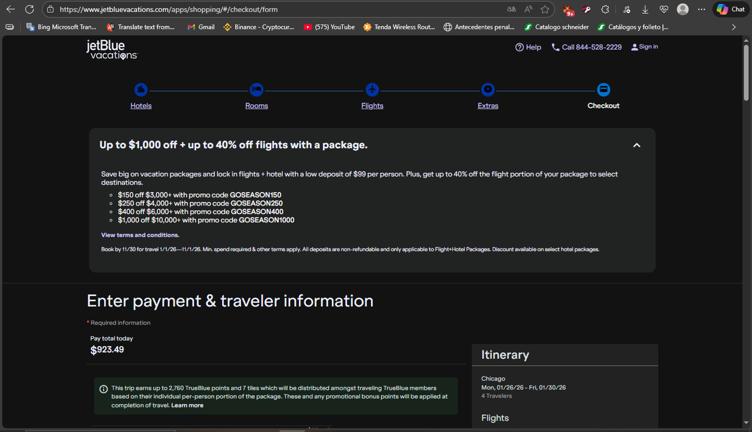The image size is (752, 432).
Task: Open Copilot Chat button
Action: click(x=731, y=9)
